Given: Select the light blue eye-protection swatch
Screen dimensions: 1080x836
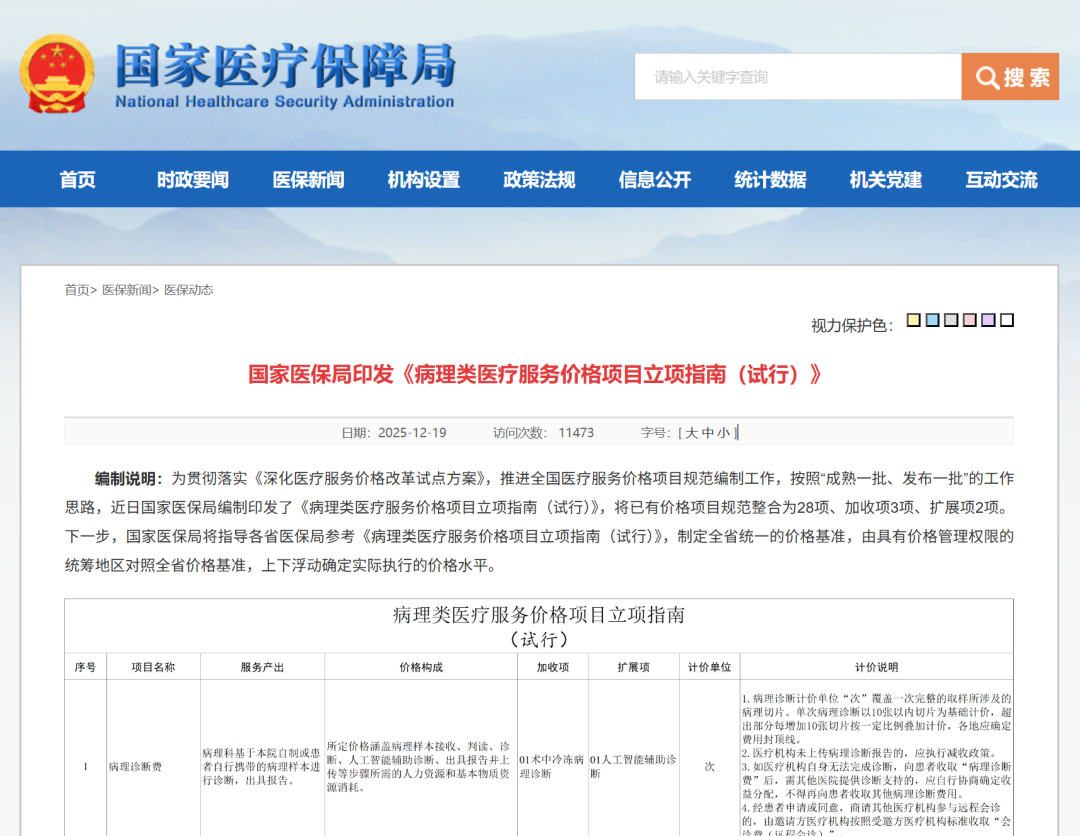Looking at the screenshot, I should (932, 320).
